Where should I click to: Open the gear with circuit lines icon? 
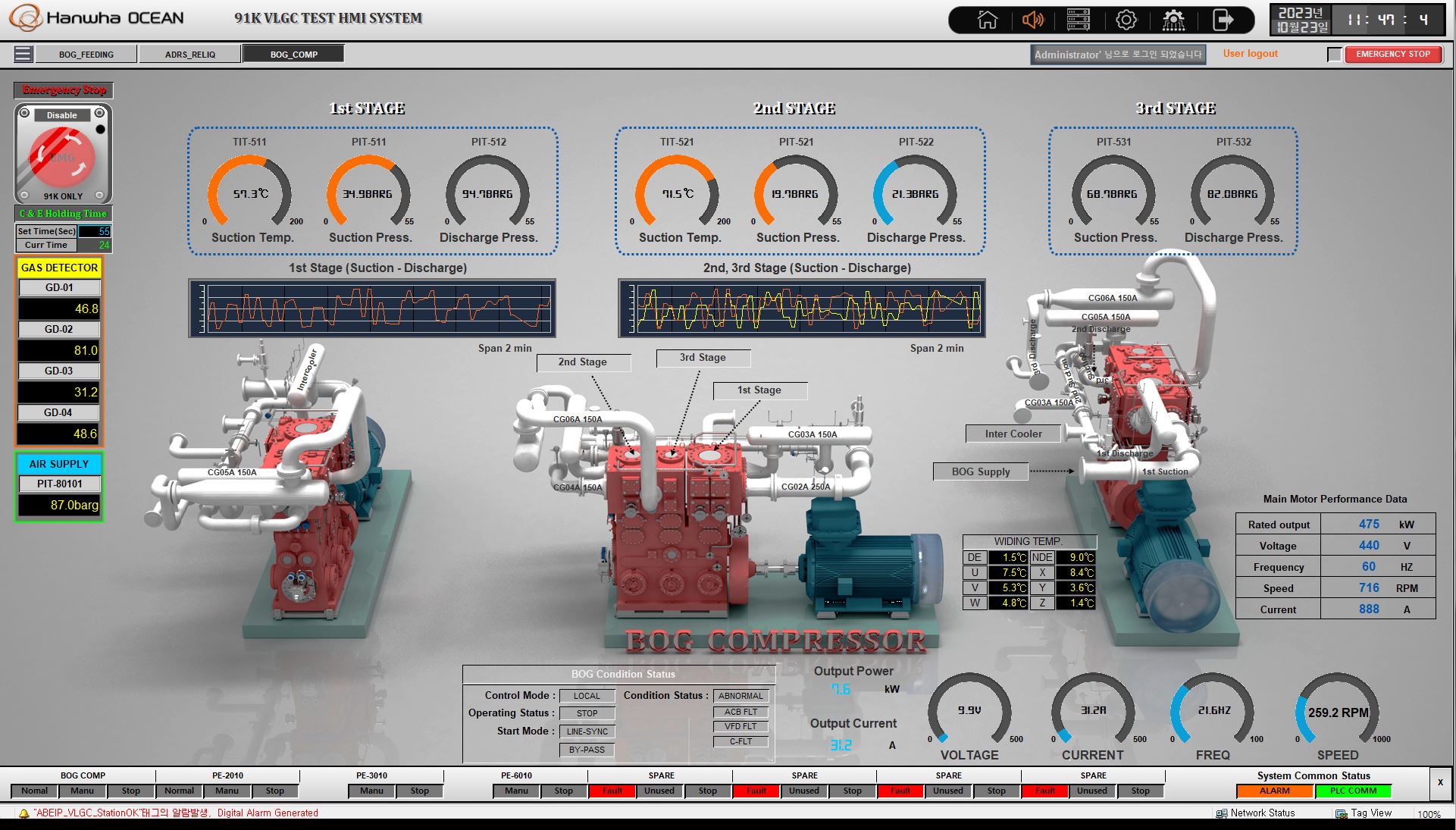pos(1173,20)
